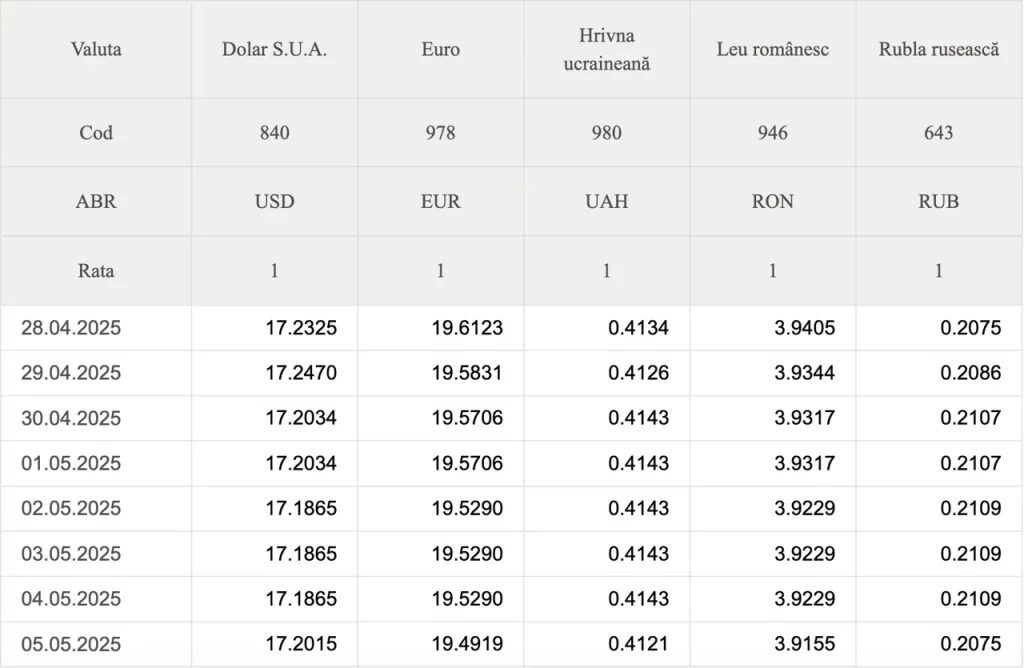This screenshot has height=668, width=1024.
Task: Select the Rubla rusească header
Action: [x=939, y=50]
